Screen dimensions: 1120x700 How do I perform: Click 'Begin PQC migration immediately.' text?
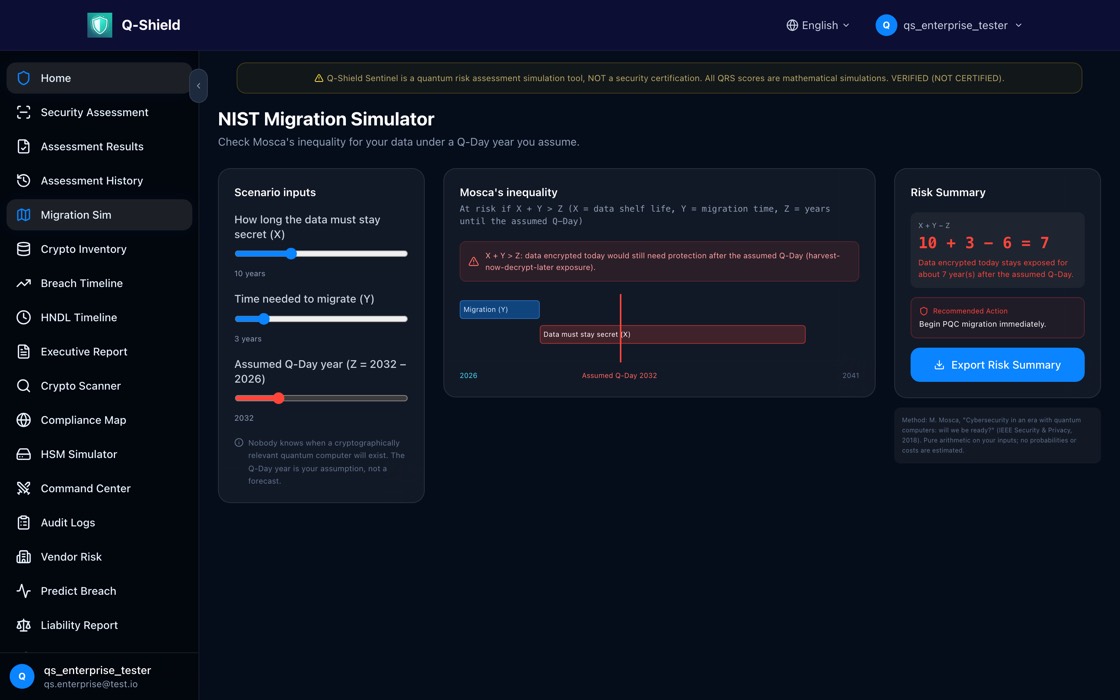point(982,324)
